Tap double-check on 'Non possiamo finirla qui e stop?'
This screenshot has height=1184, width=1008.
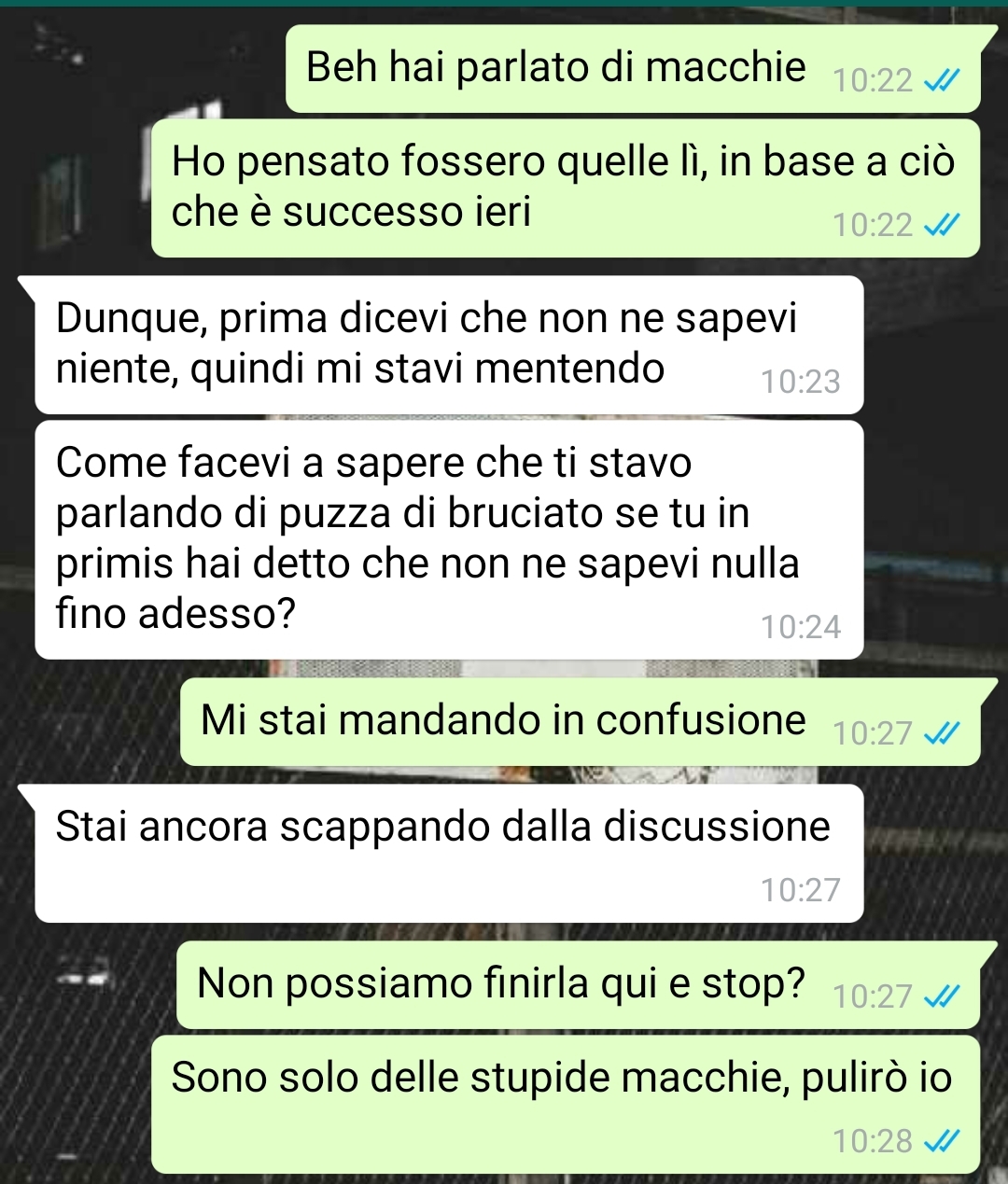pos(941,997)
